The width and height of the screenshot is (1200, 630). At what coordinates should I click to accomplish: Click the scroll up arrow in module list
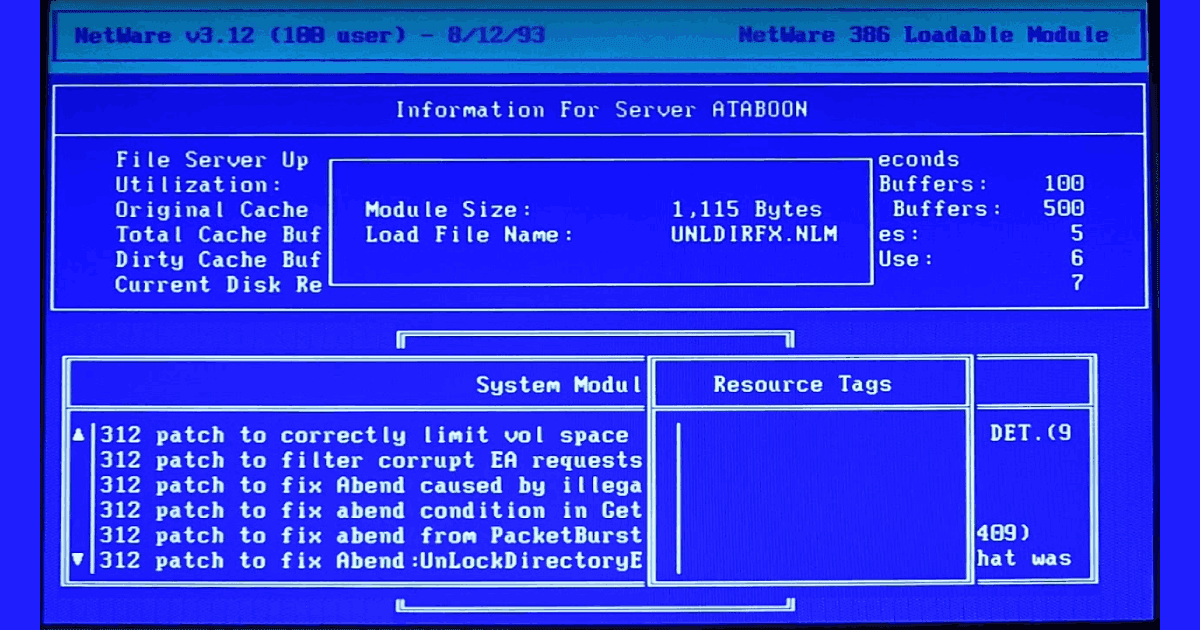pyautogui.click(x=79, y=435)
